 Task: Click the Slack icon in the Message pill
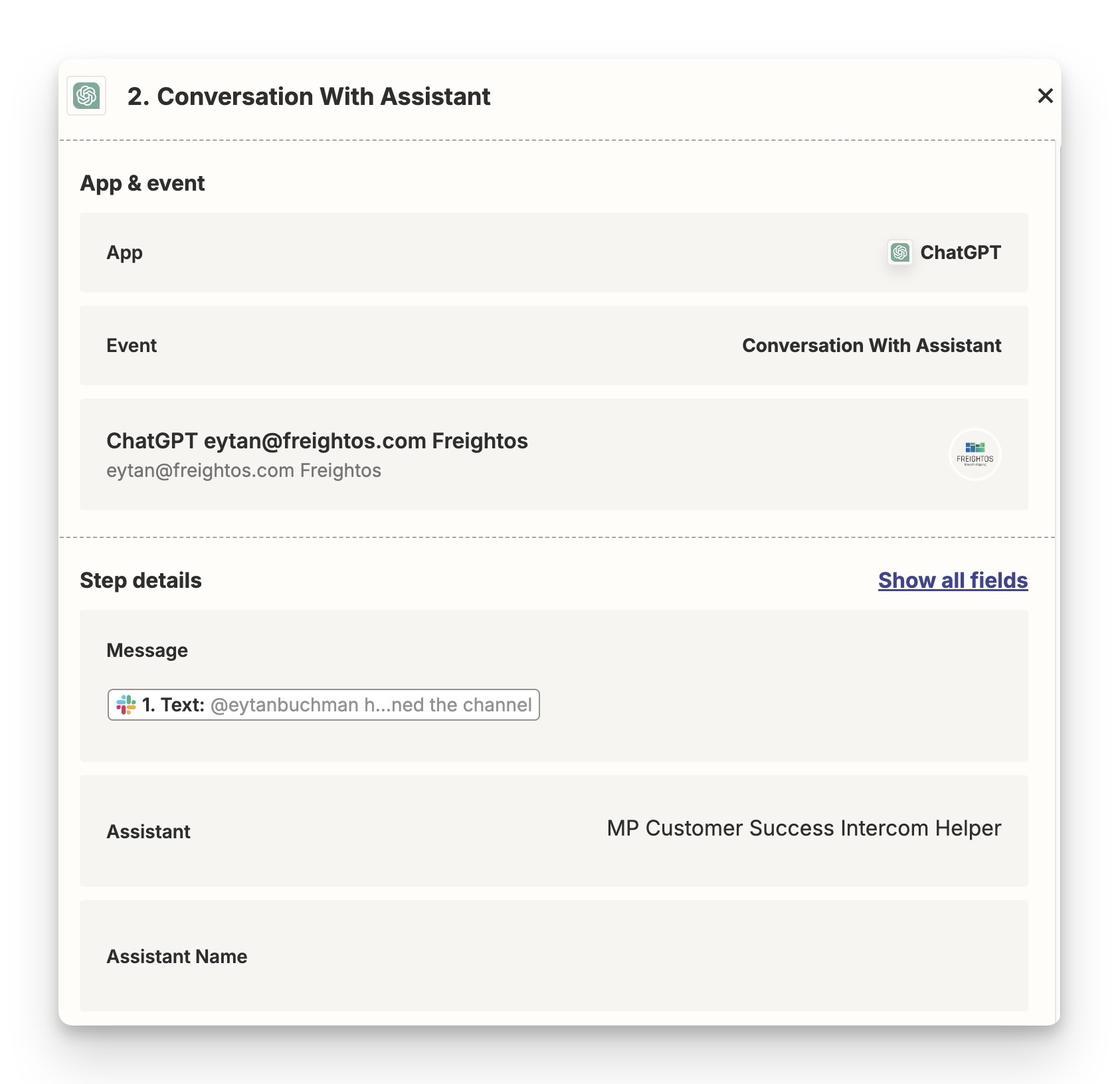[x=126, y=705]
